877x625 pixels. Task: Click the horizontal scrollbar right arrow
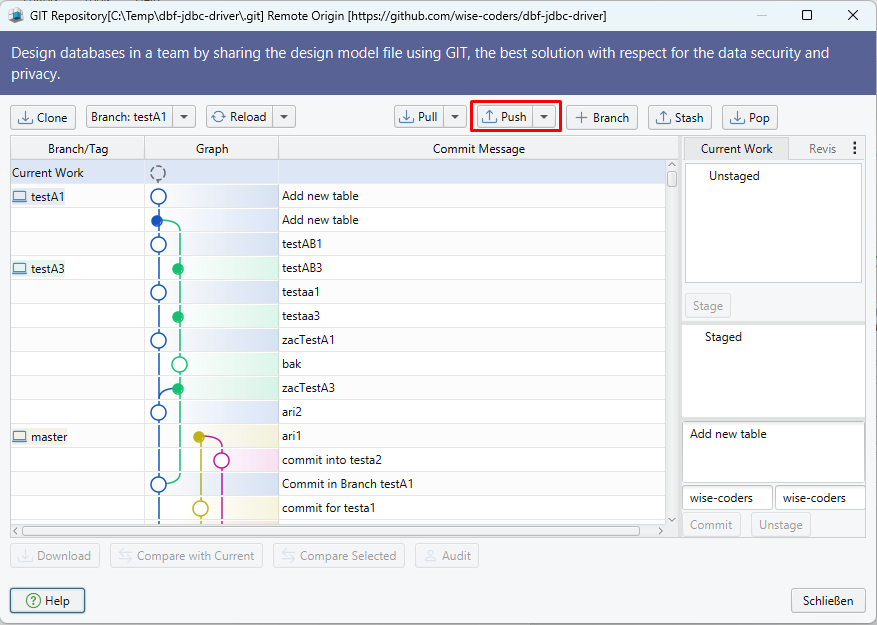tap(661, 530)
